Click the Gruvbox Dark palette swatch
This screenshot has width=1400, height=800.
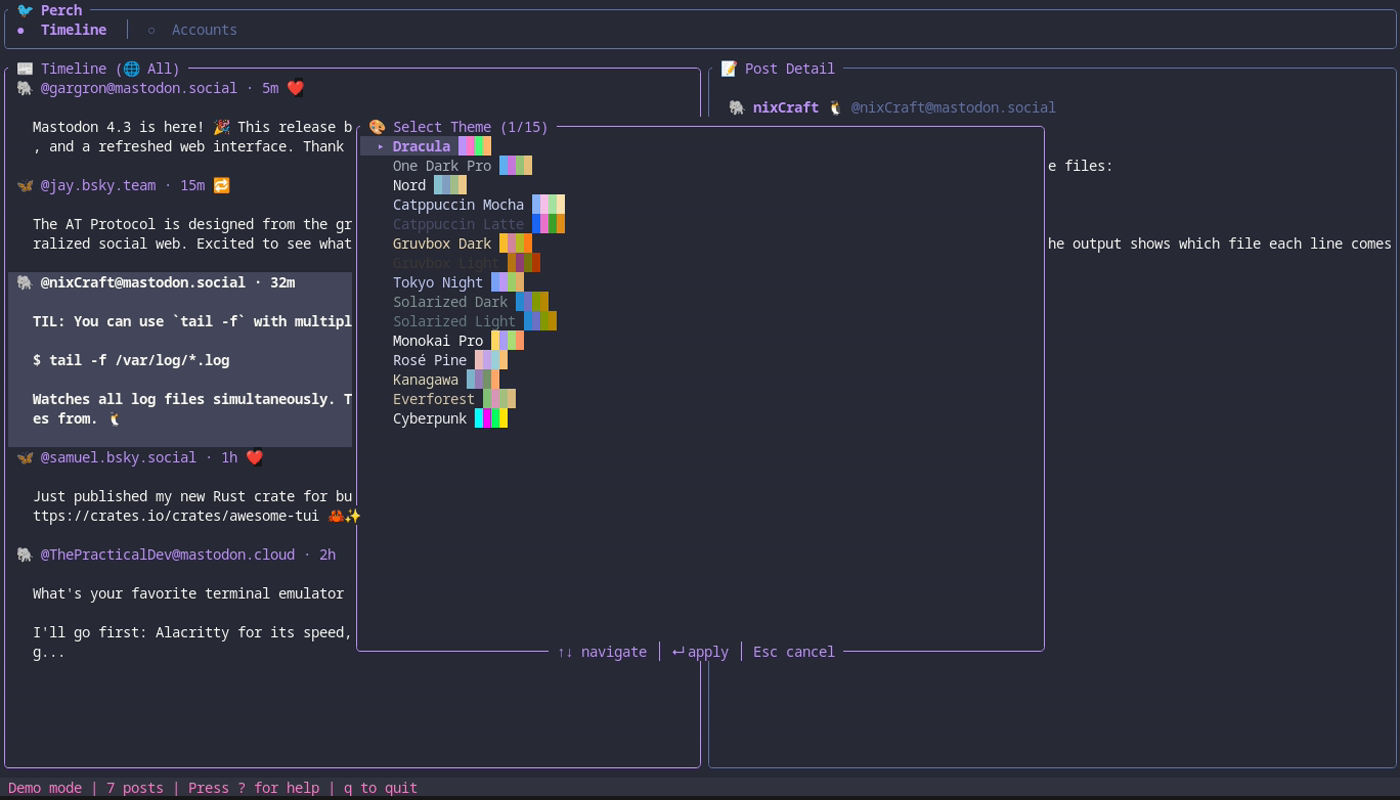click(516, 244)
